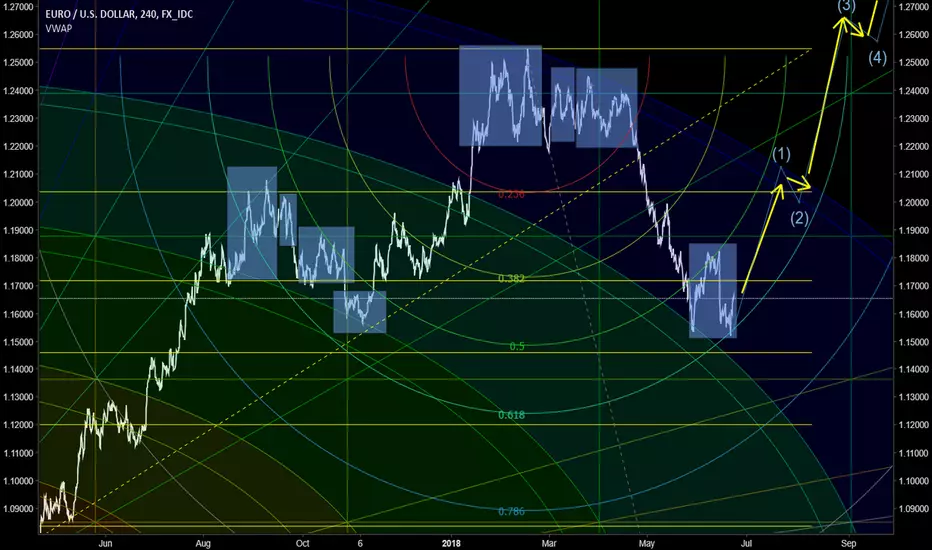
Task: Select the Oct label on time axis
Action: (x=303, y=543)
